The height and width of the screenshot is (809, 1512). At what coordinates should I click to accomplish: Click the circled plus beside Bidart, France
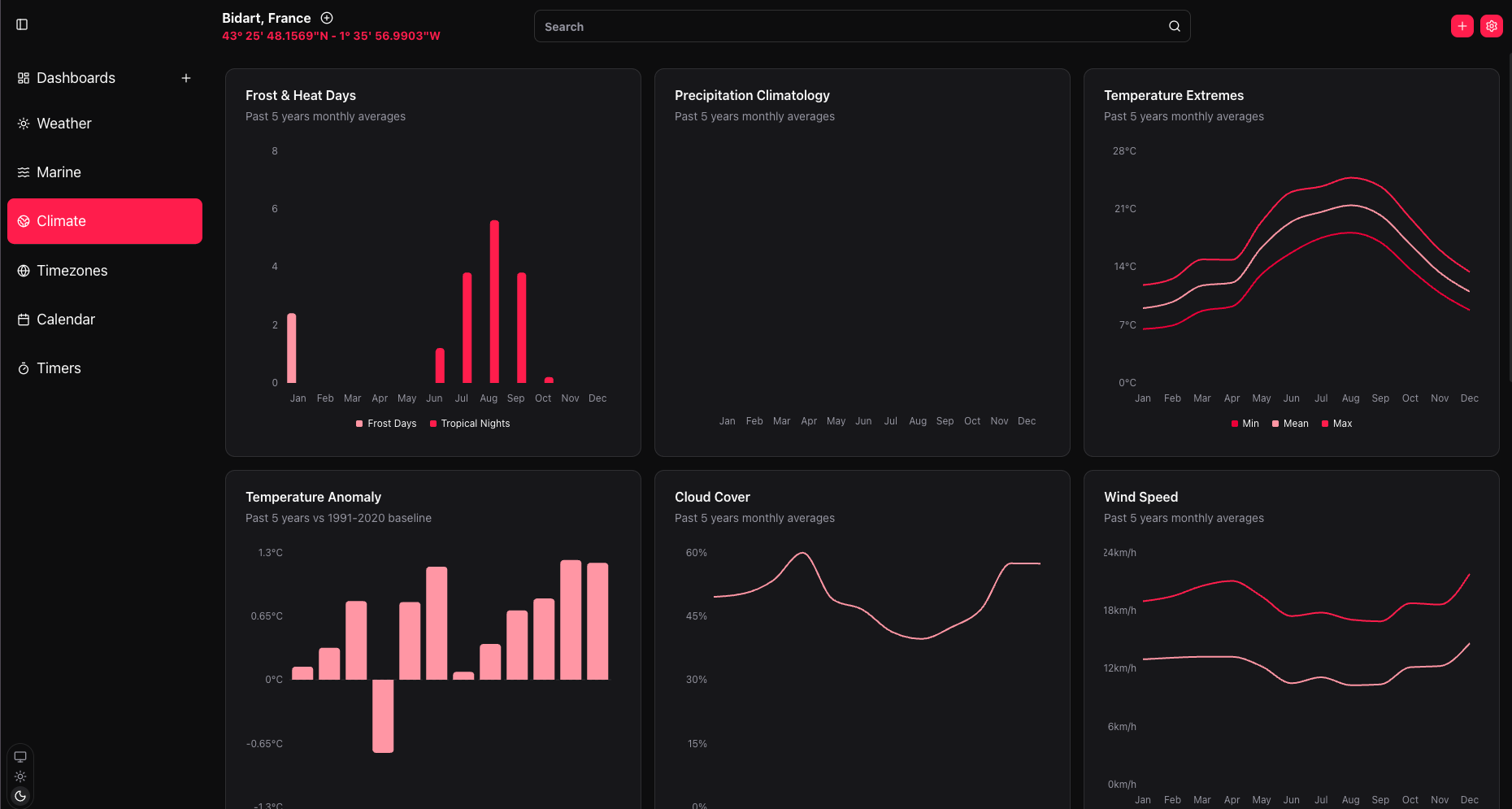pos(327,18)
